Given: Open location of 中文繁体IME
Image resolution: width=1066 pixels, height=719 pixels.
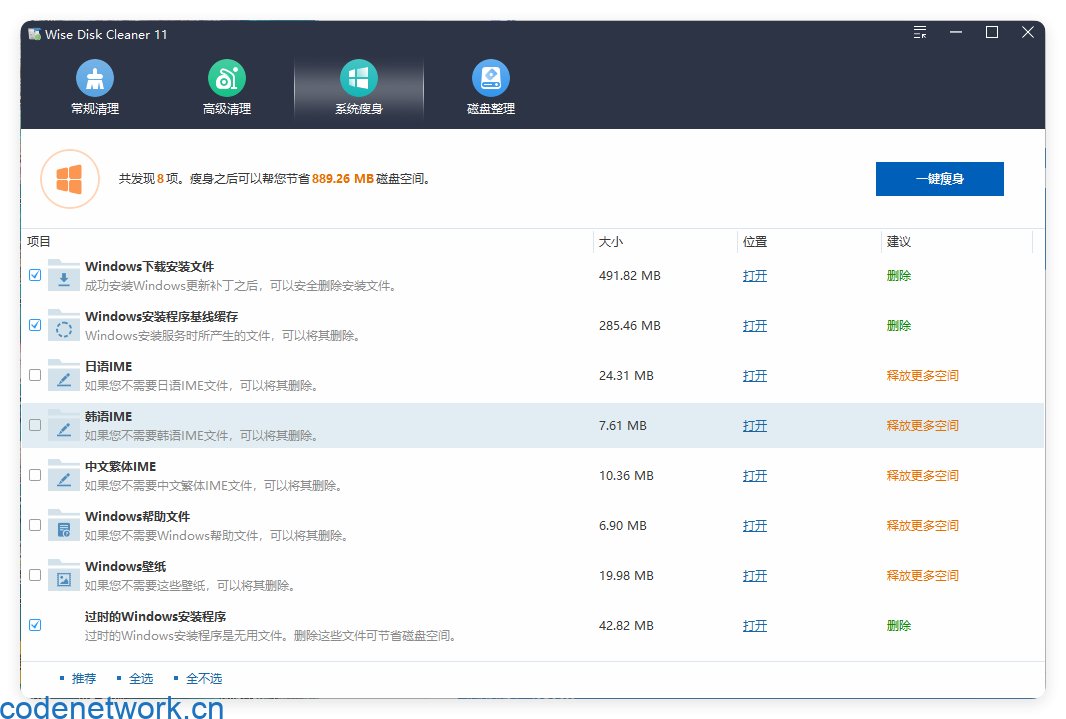Looking at the screenshot, I should (x=755, y=476).
